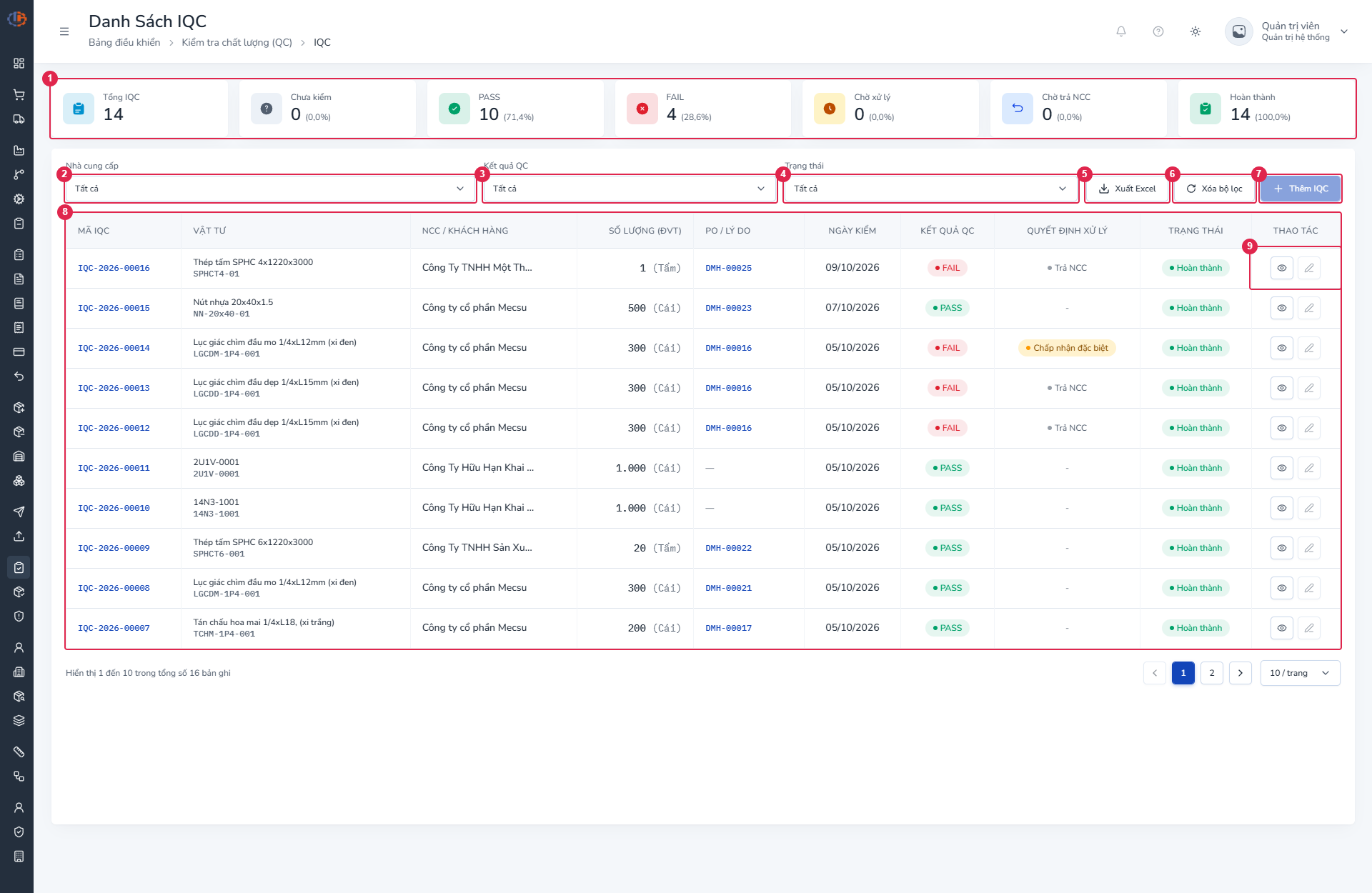
Task: Edit record IQC-2026-00011 with pencil icon
Action: [x=1309, y=468]
